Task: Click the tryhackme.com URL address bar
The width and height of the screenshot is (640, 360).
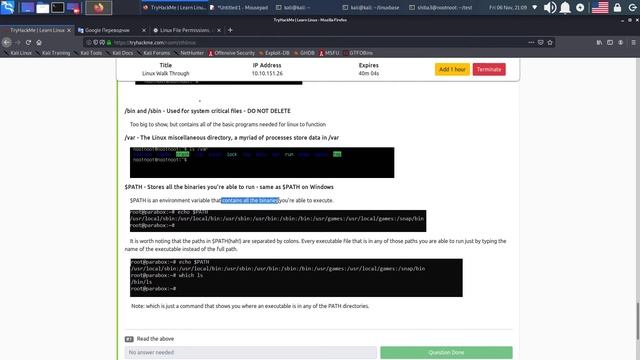Action: (318, 42)
